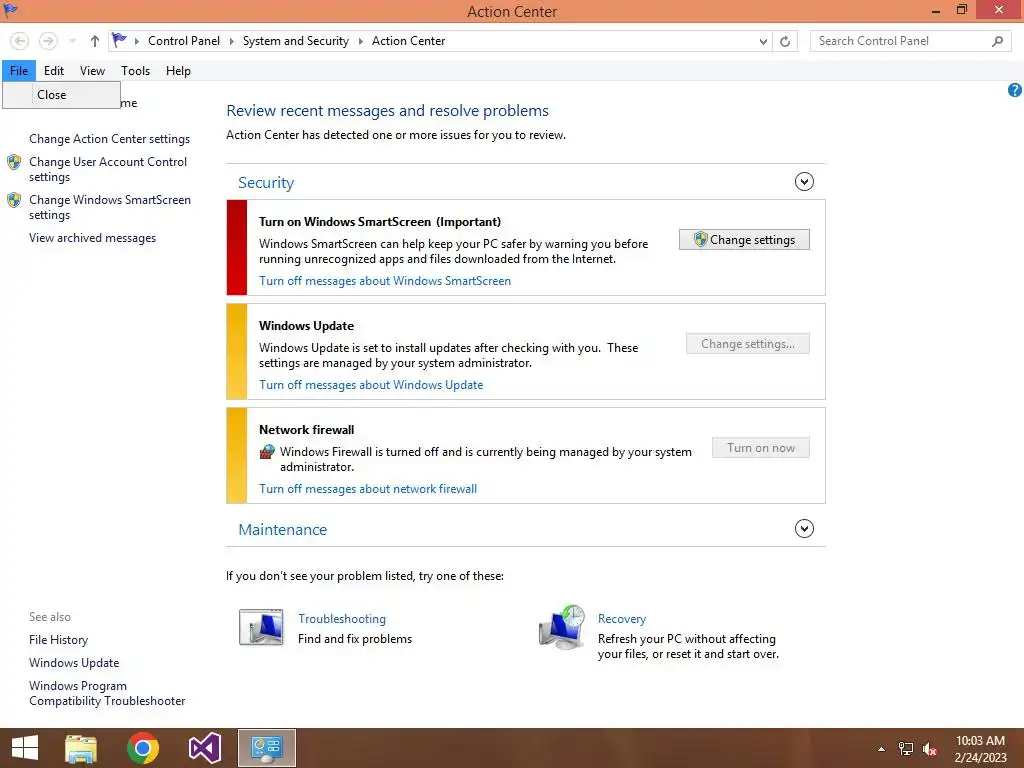Open the taskbar clock and date
Screen dimensions: 1024x768
coord(980,749)
